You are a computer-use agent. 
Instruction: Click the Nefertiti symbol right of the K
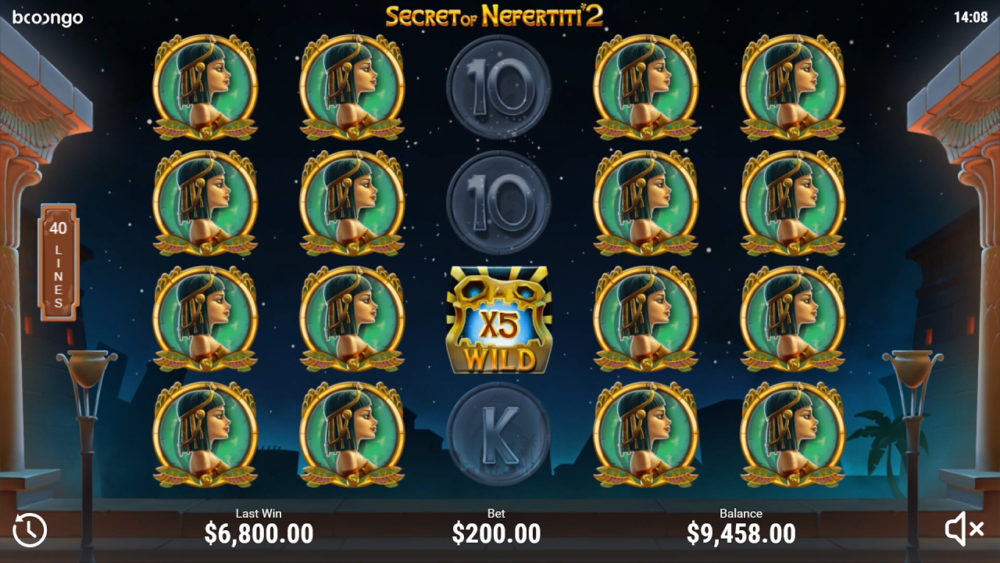coord(645,435)
